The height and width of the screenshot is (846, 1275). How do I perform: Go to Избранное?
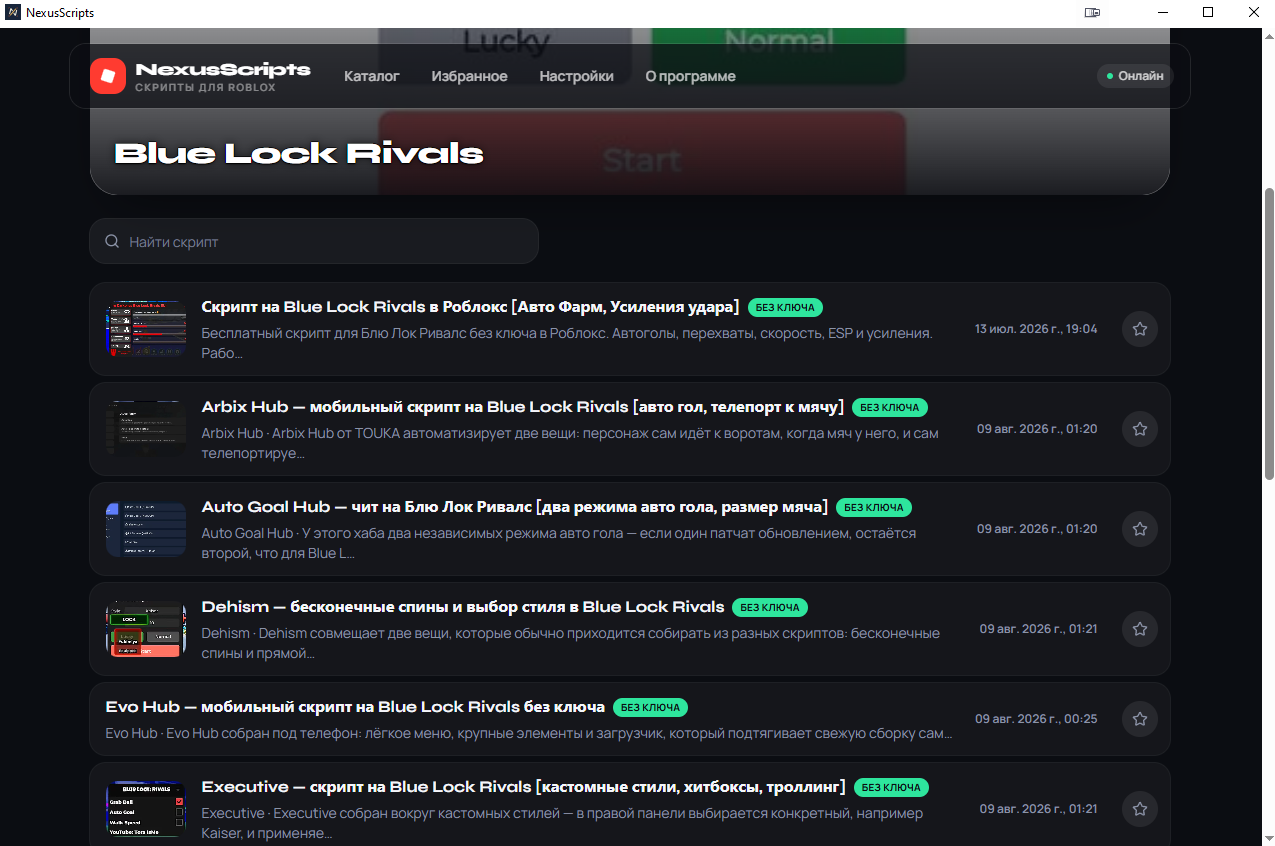[x=469, y=76]
